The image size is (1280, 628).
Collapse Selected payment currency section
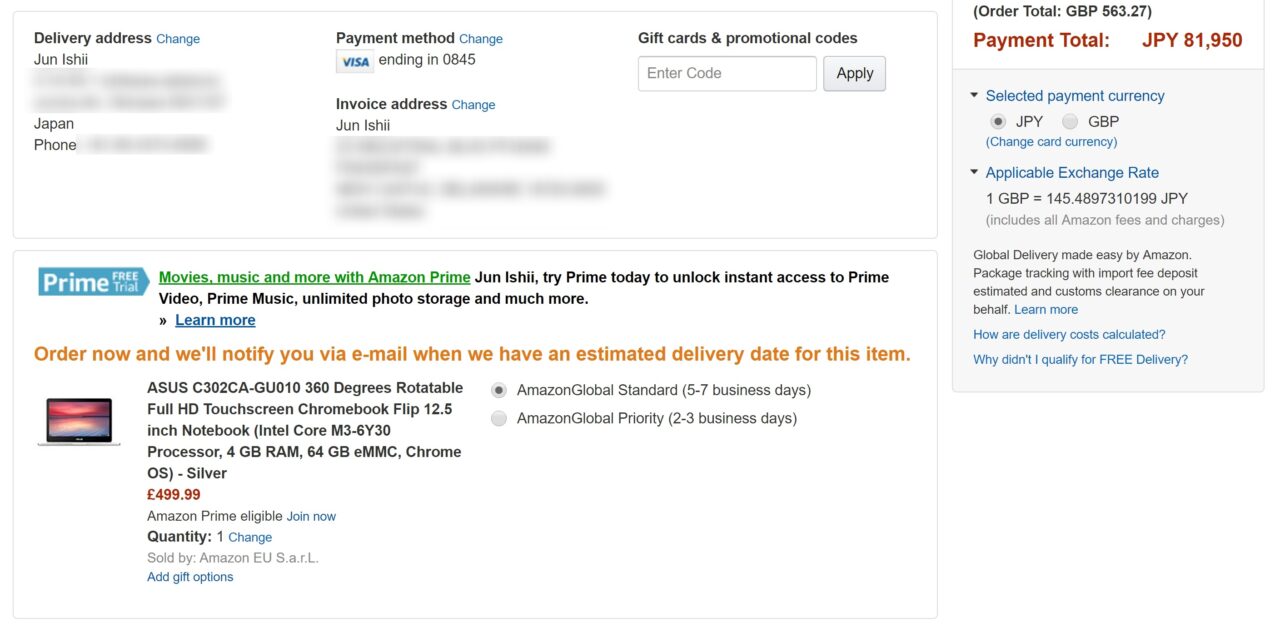click(x=975, y=96)
